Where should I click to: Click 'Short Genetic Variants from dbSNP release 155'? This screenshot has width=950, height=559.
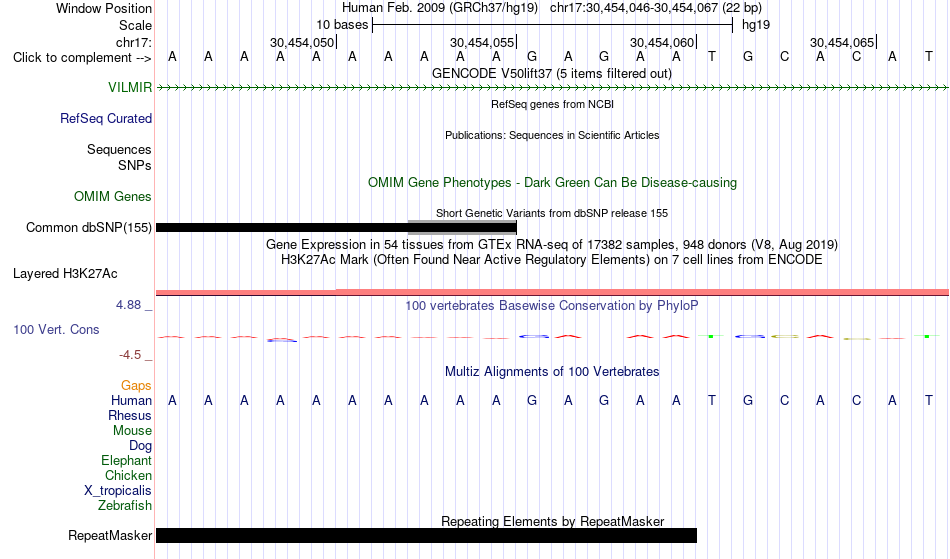[x=552, y=213]
